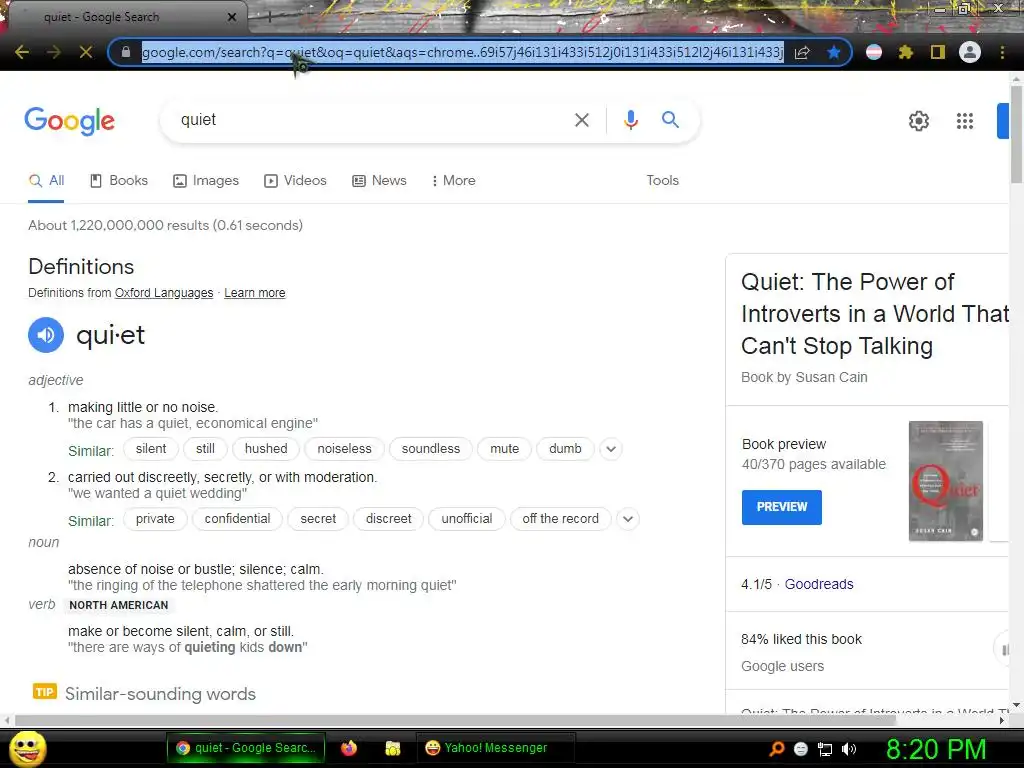This screenshot has height=768, width=1024.
Task: Switch to the Books results tab
Action: coord(119,181)
